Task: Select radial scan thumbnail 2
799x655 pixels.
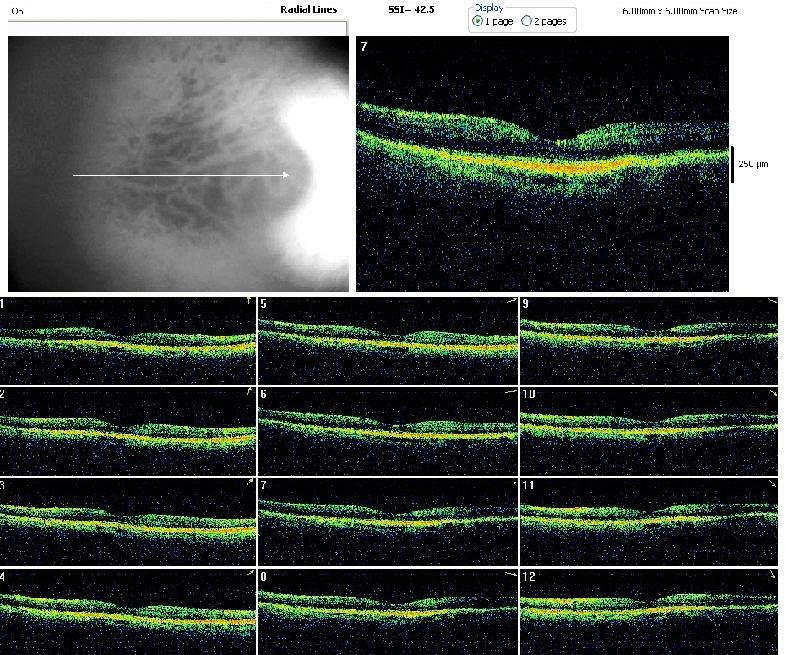Action: [128, 431]
